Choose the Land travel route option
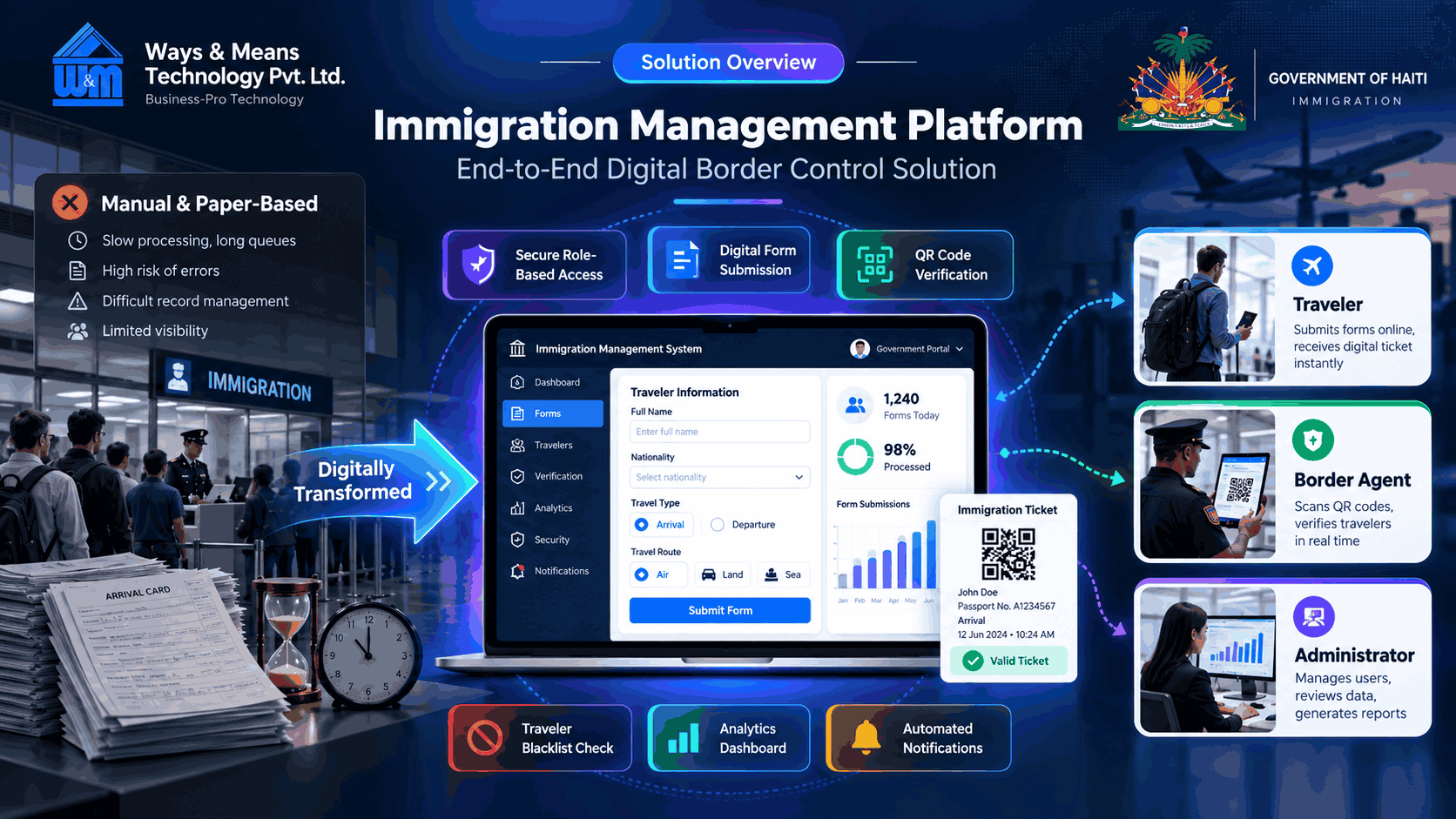This screenshot has width=1456, height=819. (723, 574)
